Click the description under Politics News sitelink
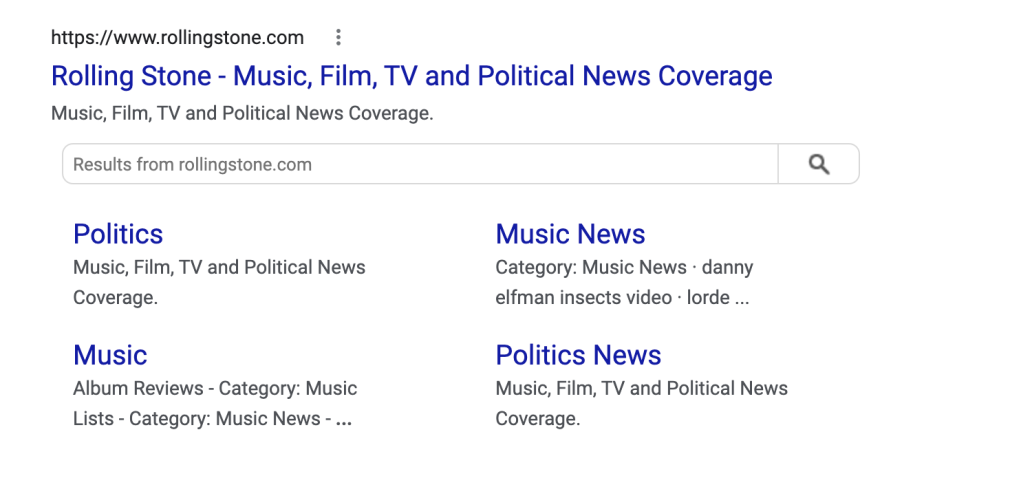 pos(641,388)
